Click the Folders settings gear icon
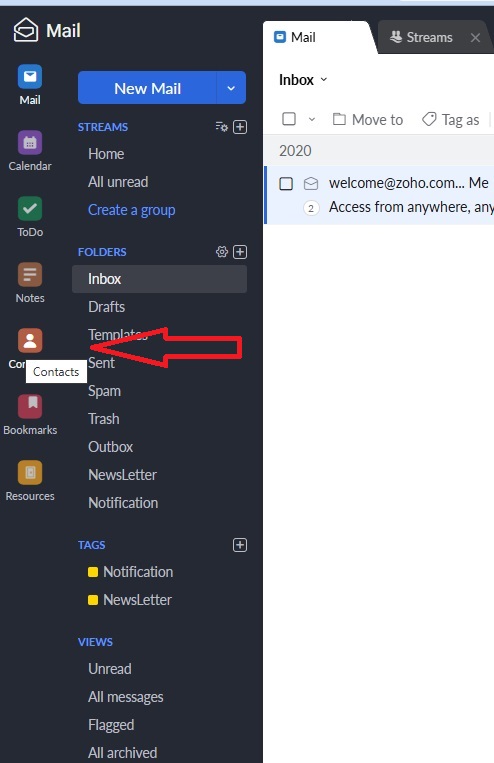The height and width of the screenshot is (763, 494). (222, 252)
